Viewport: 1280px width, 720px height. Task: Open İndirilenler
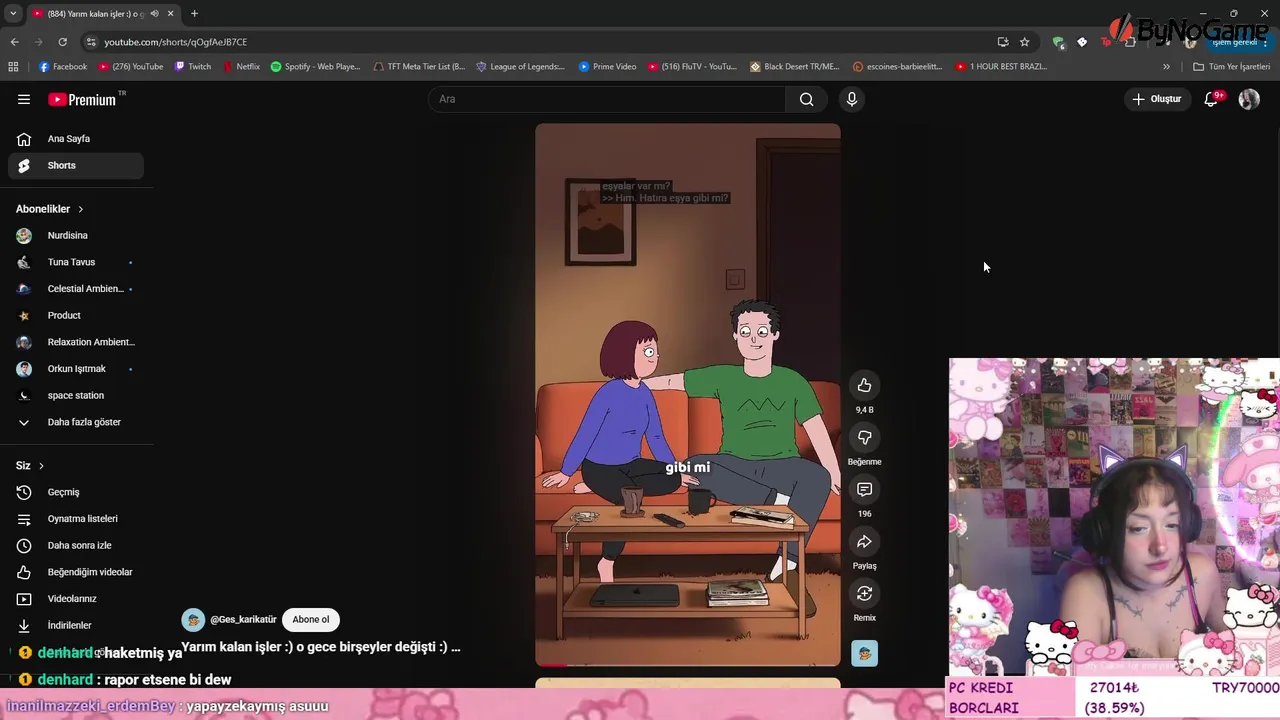click(x=76, y=625)
